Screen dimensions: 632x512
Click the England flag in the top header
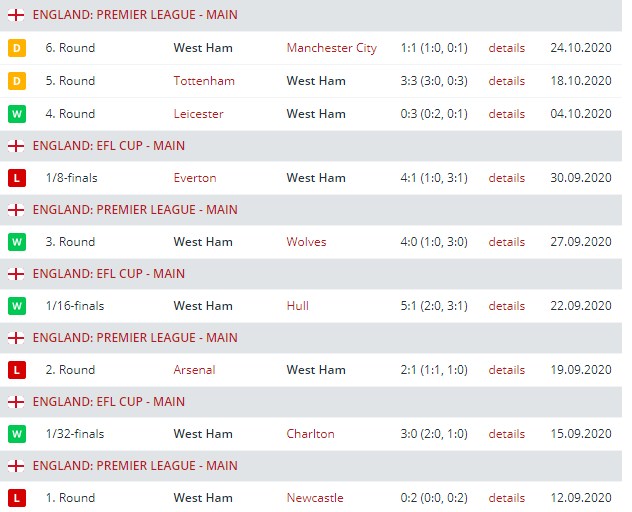(x=16, y=17)
